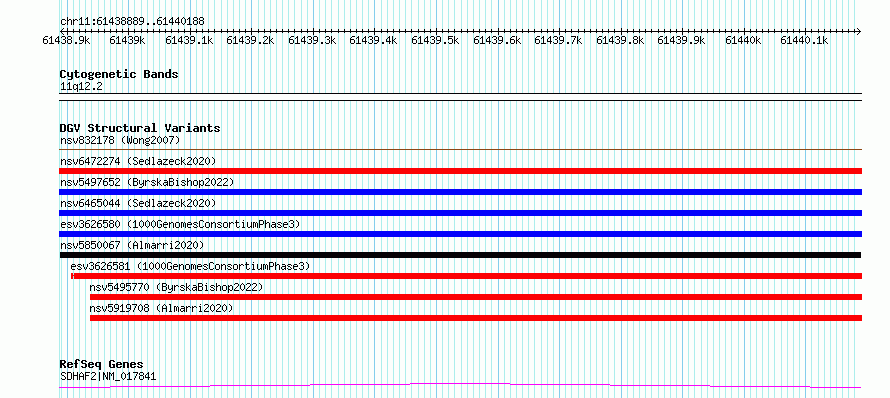The width and height of the screenshot is (890, 398).
Task: Click the 61440.1k ruler tick label
Action: point(804,40)
